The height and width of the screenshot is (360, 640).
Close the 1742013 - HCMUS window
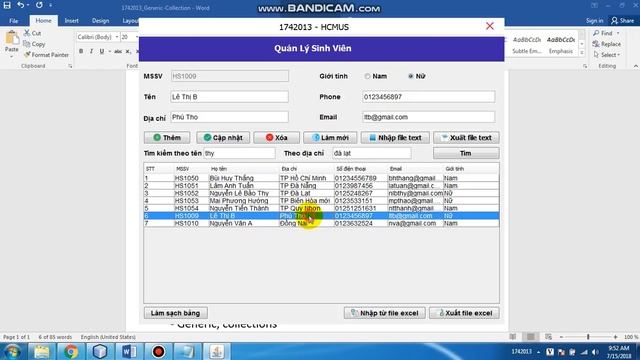coord(490,27)
